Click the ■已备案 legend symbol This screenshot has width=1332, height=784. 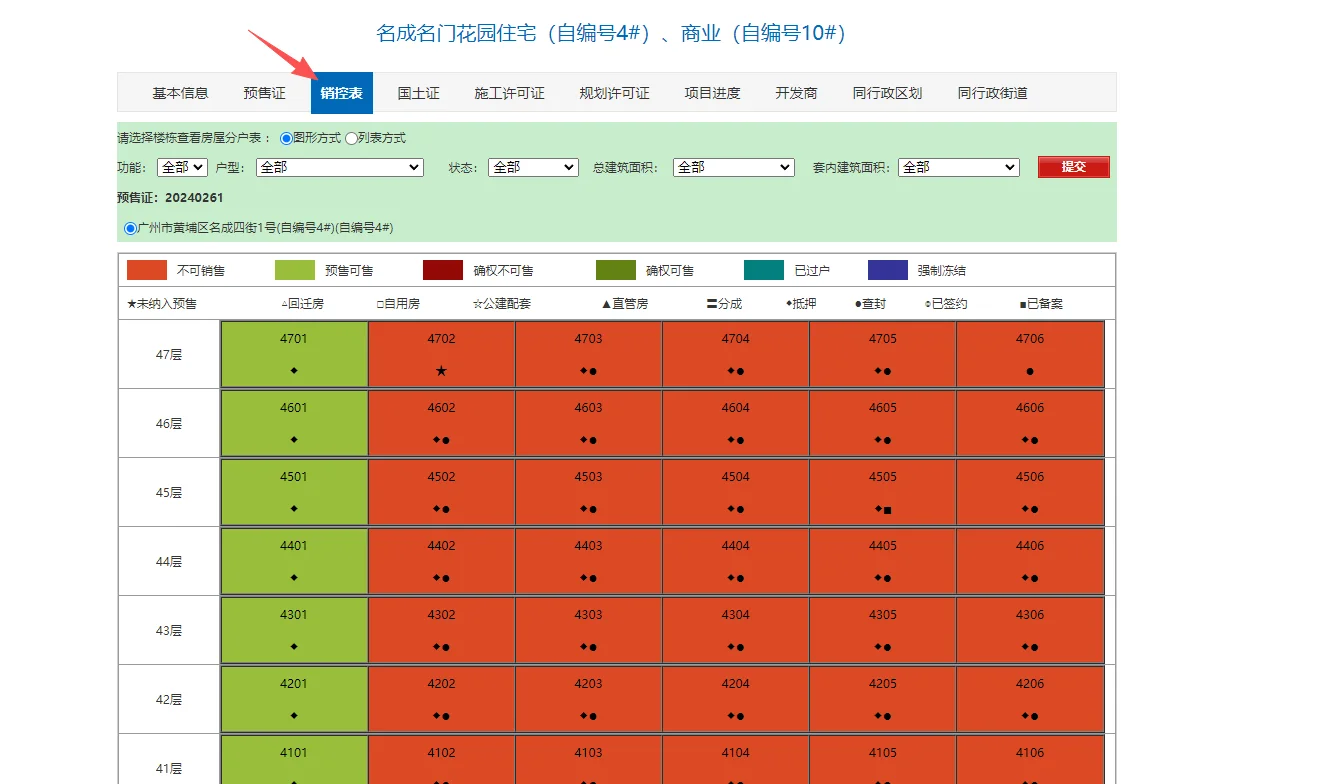coord(1041,303)
